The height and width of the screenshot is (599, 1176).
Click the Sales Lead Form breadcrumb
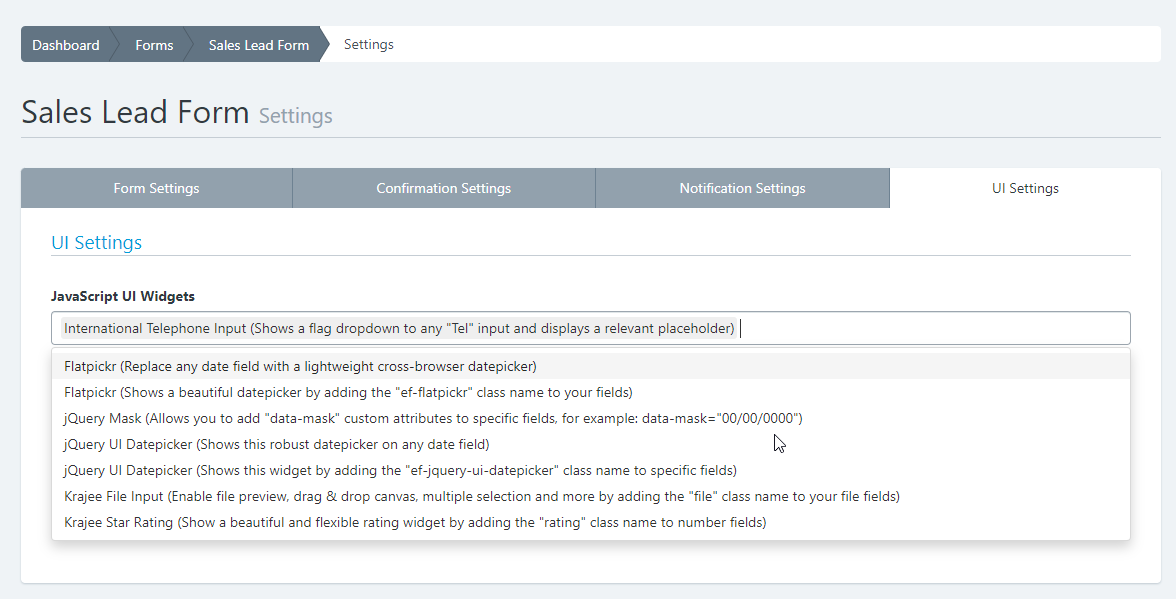(x=258, y=45)
